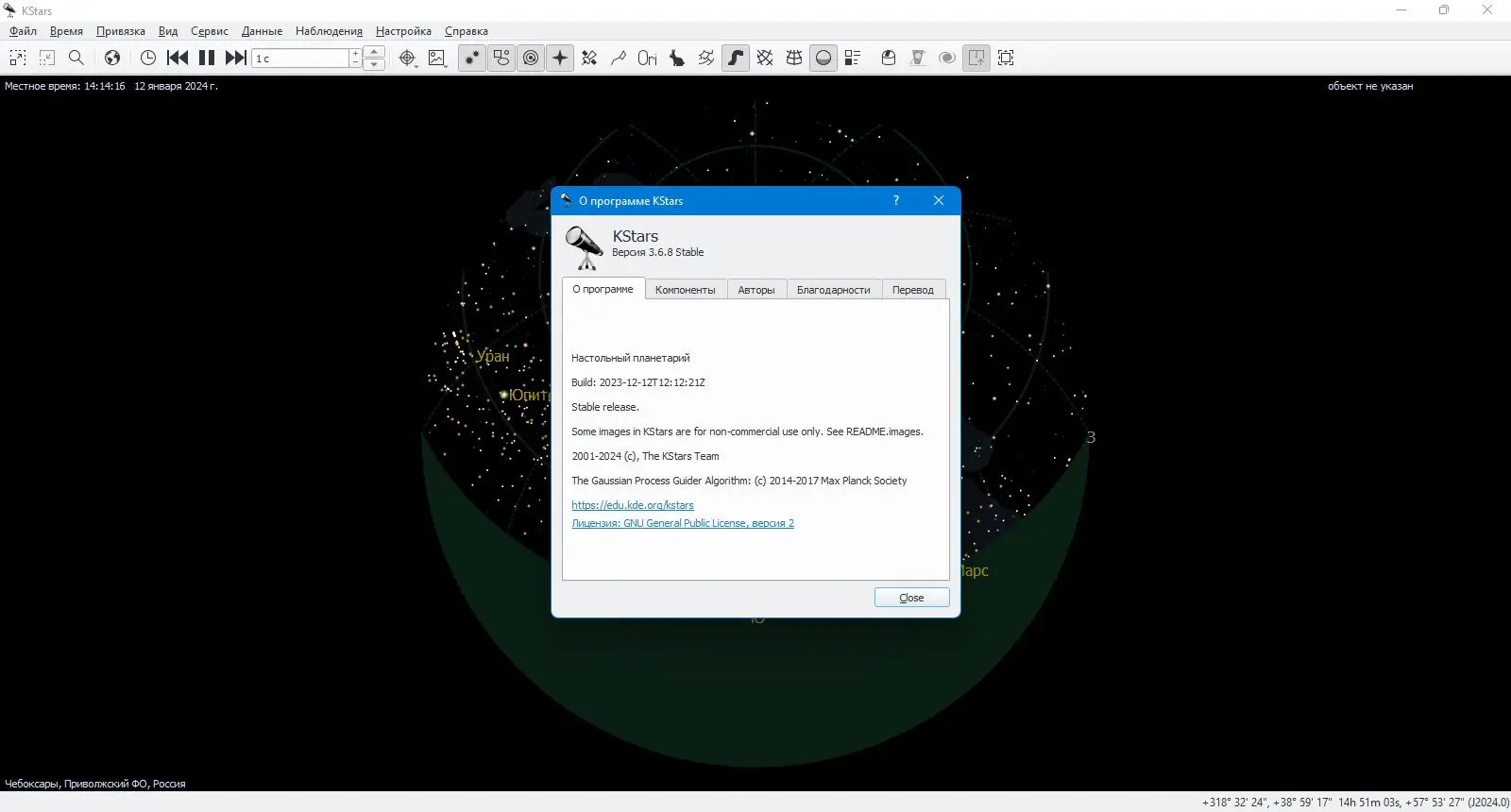Toggle opaque ground horizon icon
1511x812 pixels.
(823, 58)
